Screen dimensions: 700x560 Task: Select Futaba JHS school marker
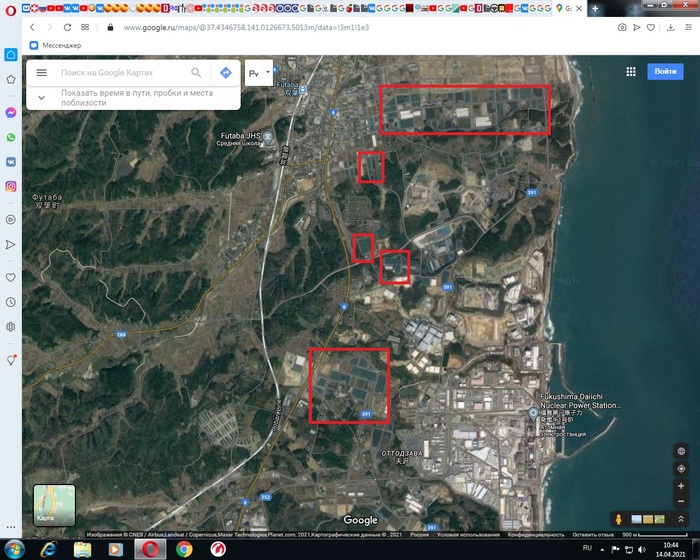point(267,138)
